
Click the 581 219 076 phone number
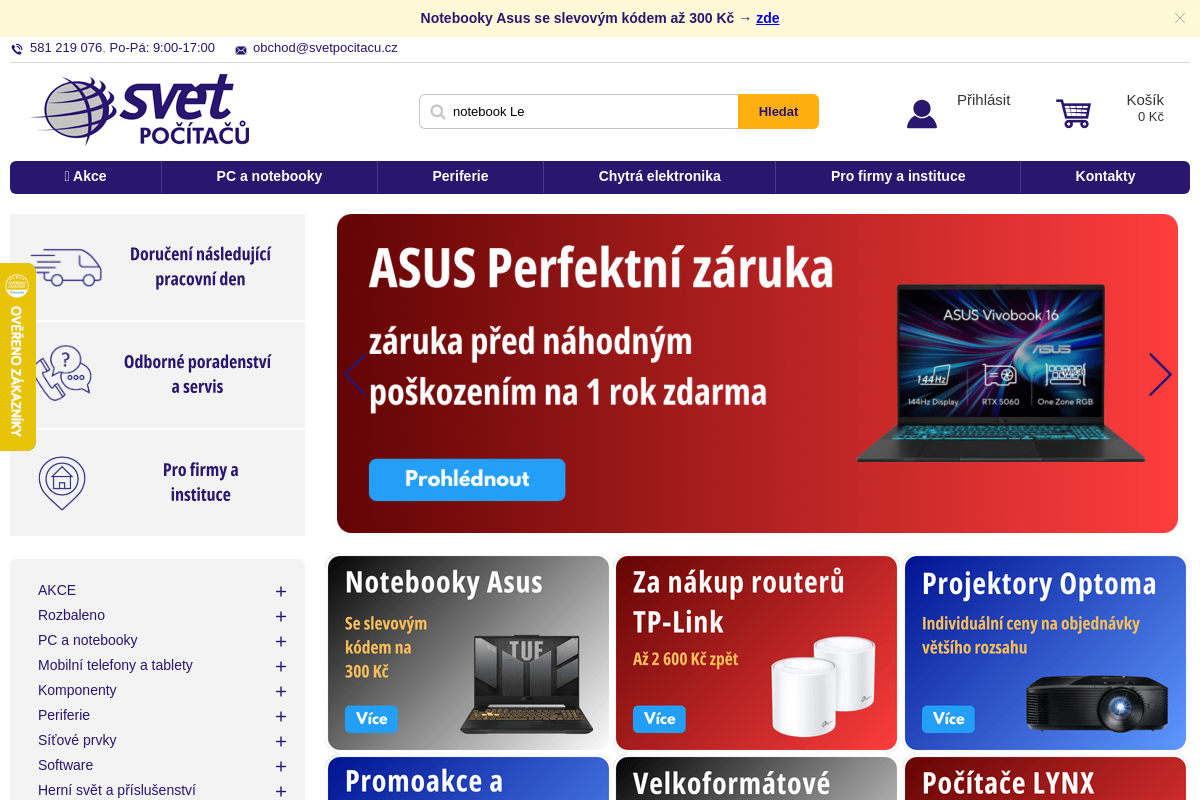click(x=66, y=48)
